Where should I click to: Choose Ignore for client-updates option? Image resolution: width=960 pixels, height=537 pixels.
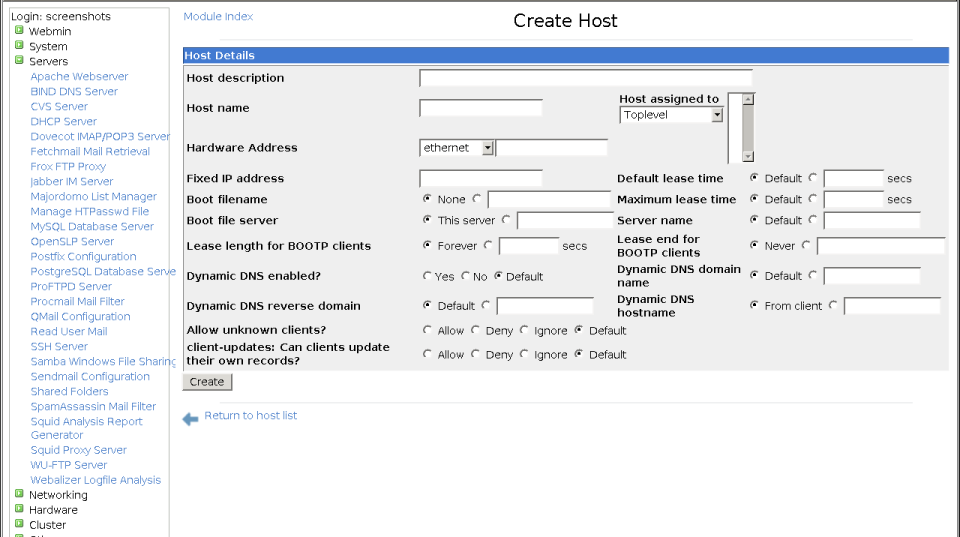click(x=524, y=354)
